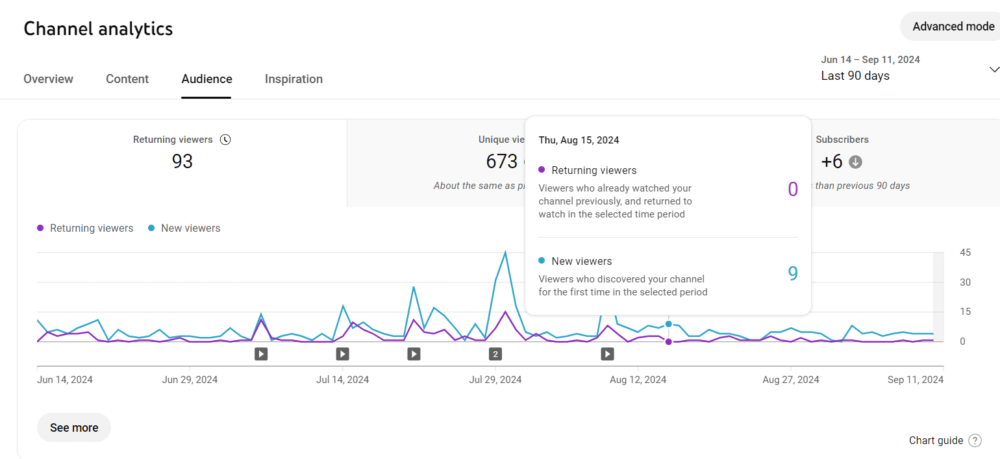Image resolution: width=1000 pixels, height=459 pixels.
Task: Open the video marker between Jul 14 and Jul 29
Action: [x=413, y=353]
